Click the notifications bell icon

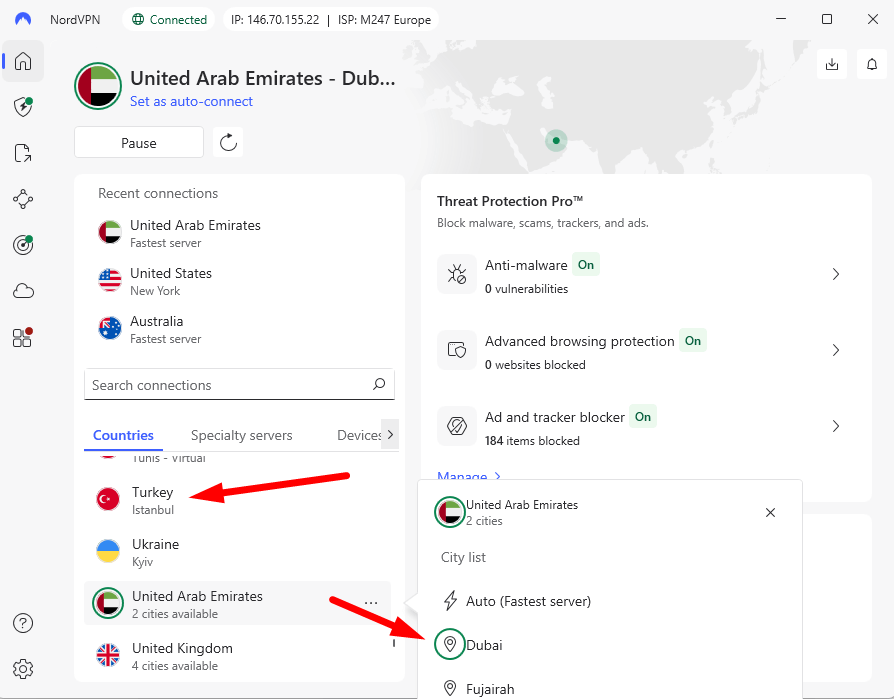872,64
